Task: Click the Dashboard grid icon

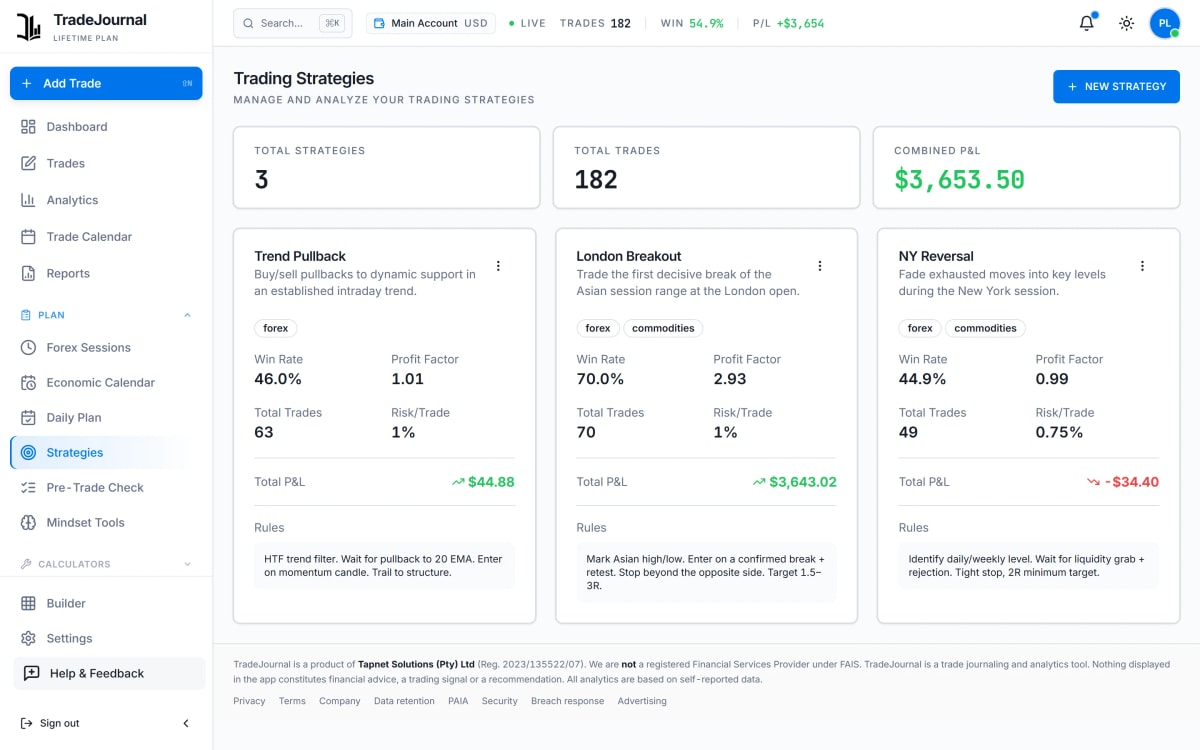Action: (x=28, y=127)
